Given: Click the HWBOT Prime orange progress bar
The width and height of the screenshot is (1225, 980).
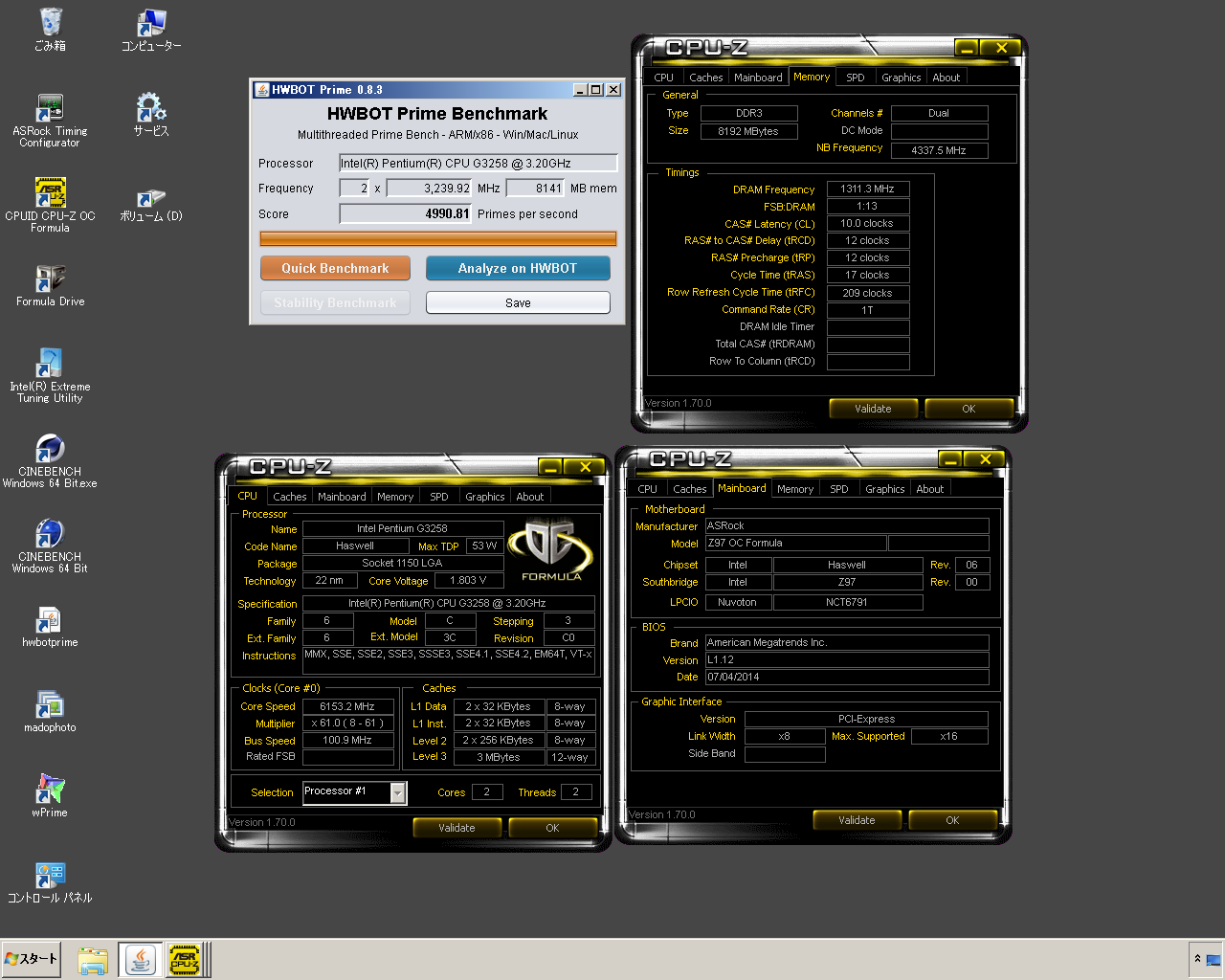Looking at the screenshot, I should click(438, 238).
